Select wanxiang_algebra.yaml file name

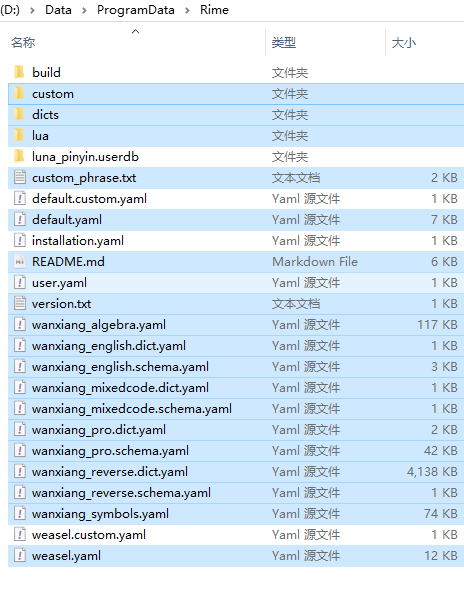[99, 325]
